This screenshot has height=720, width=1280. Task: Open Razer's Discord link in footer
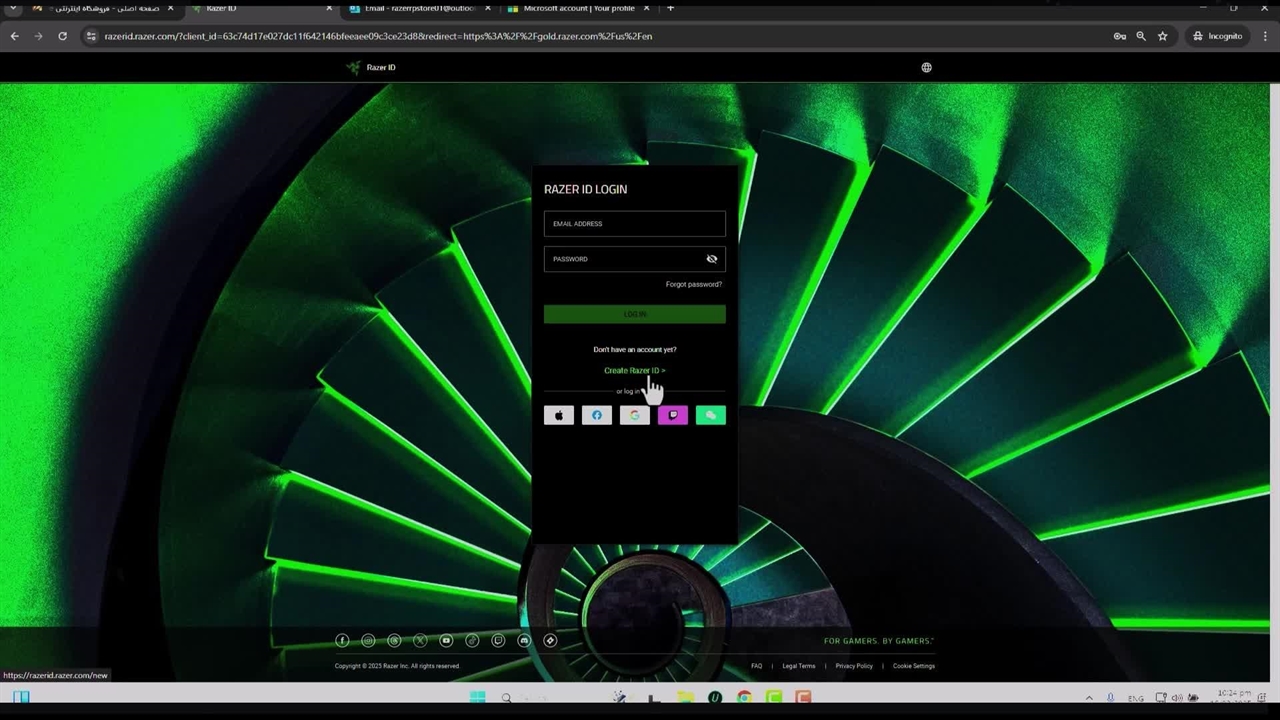tap(524, 641)
